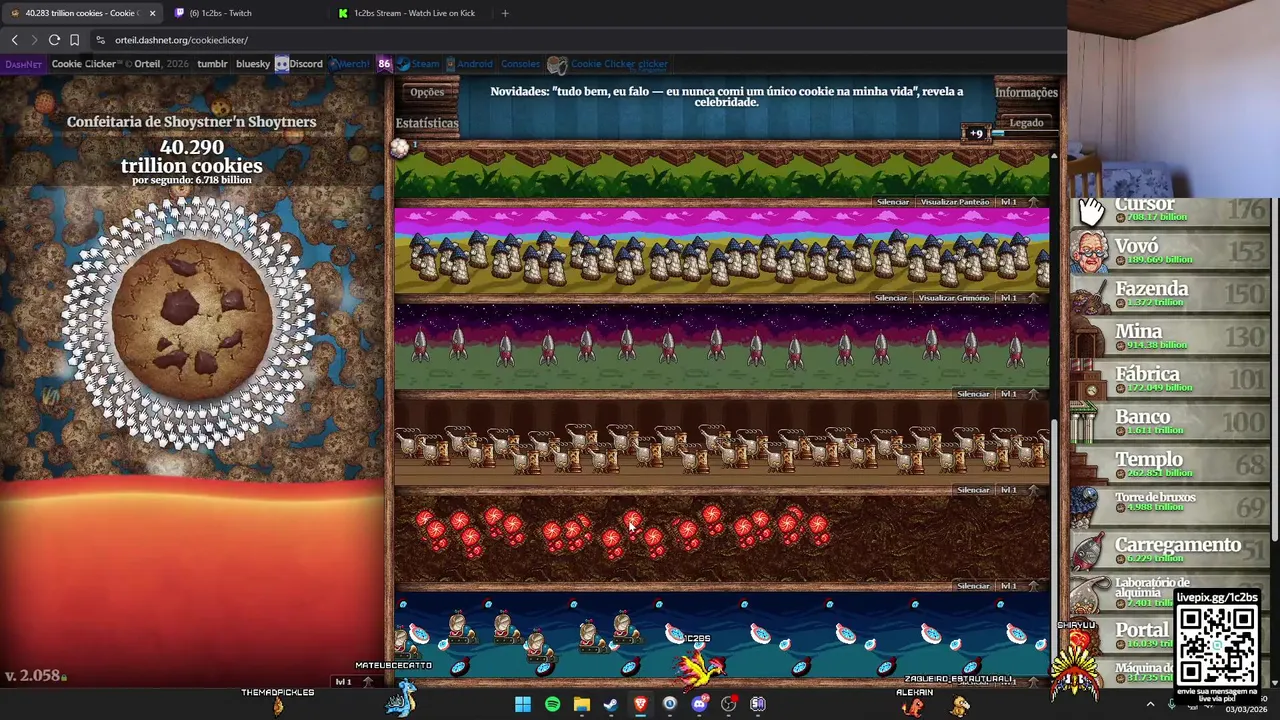Buy a Fazenda building
The image size is (1280, 720).
tap(1171, 294)
